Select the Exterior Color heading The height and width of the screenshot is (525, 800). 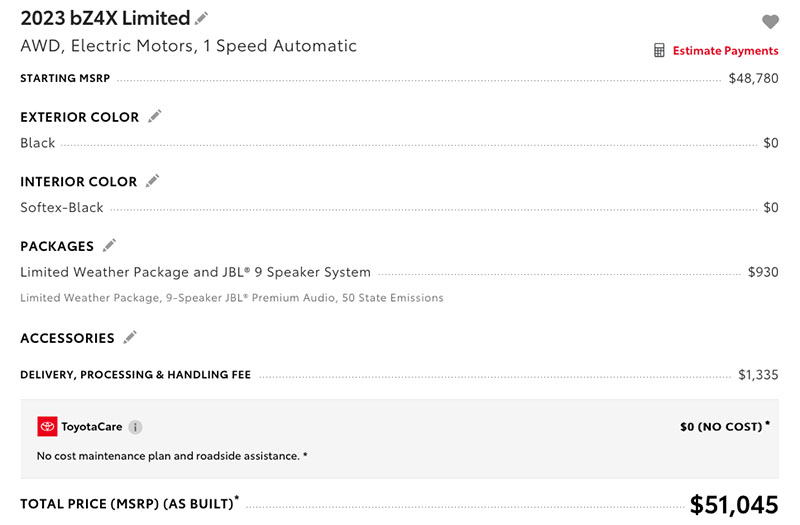click(80, 117)
